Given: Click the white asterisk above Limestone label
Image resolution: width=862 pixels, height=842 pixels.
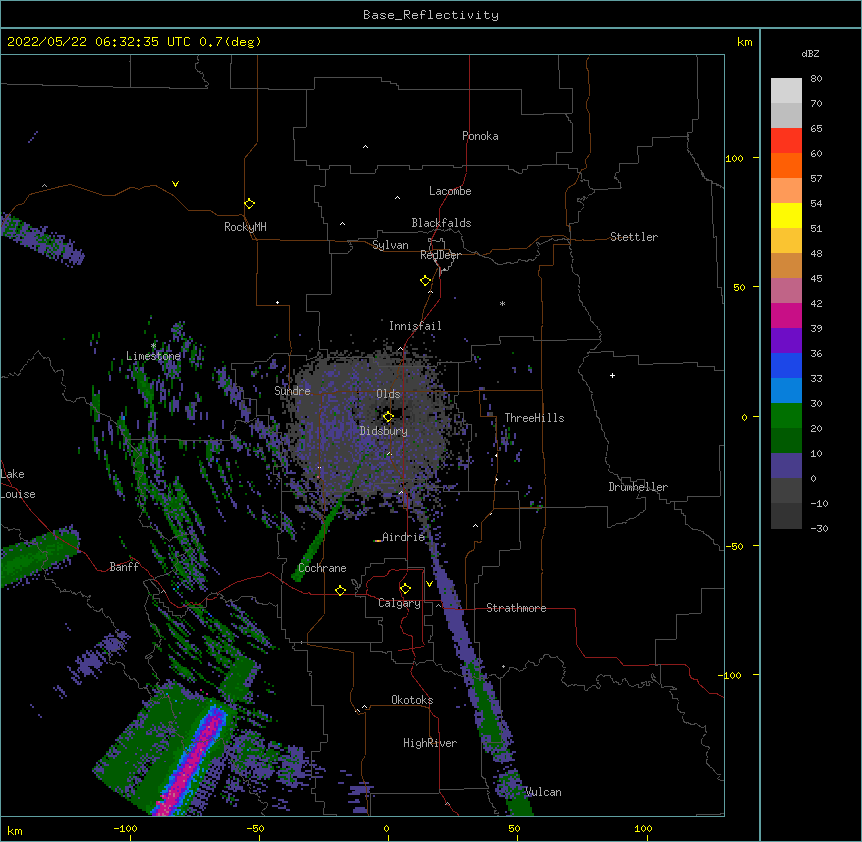Looking at the screenshot, I should pos(153,345).
